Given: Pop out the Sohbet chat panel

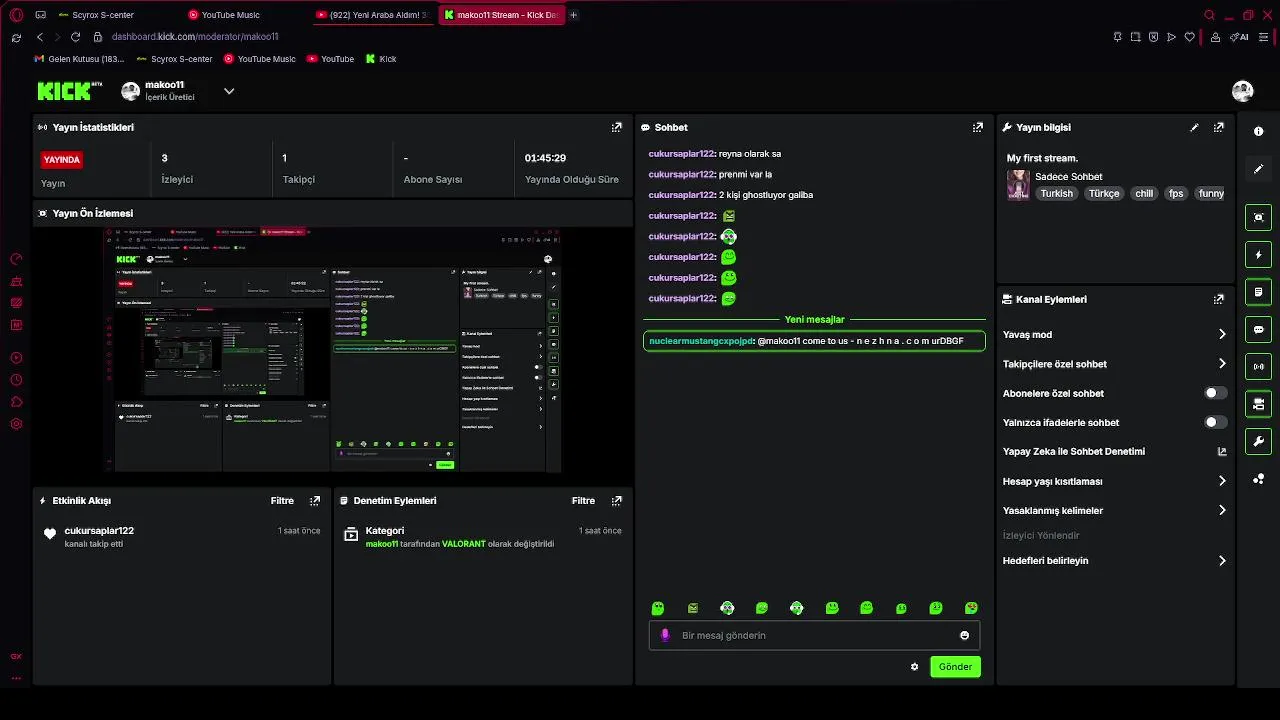Looking at the screenshot, I should [x=978, y=127].
